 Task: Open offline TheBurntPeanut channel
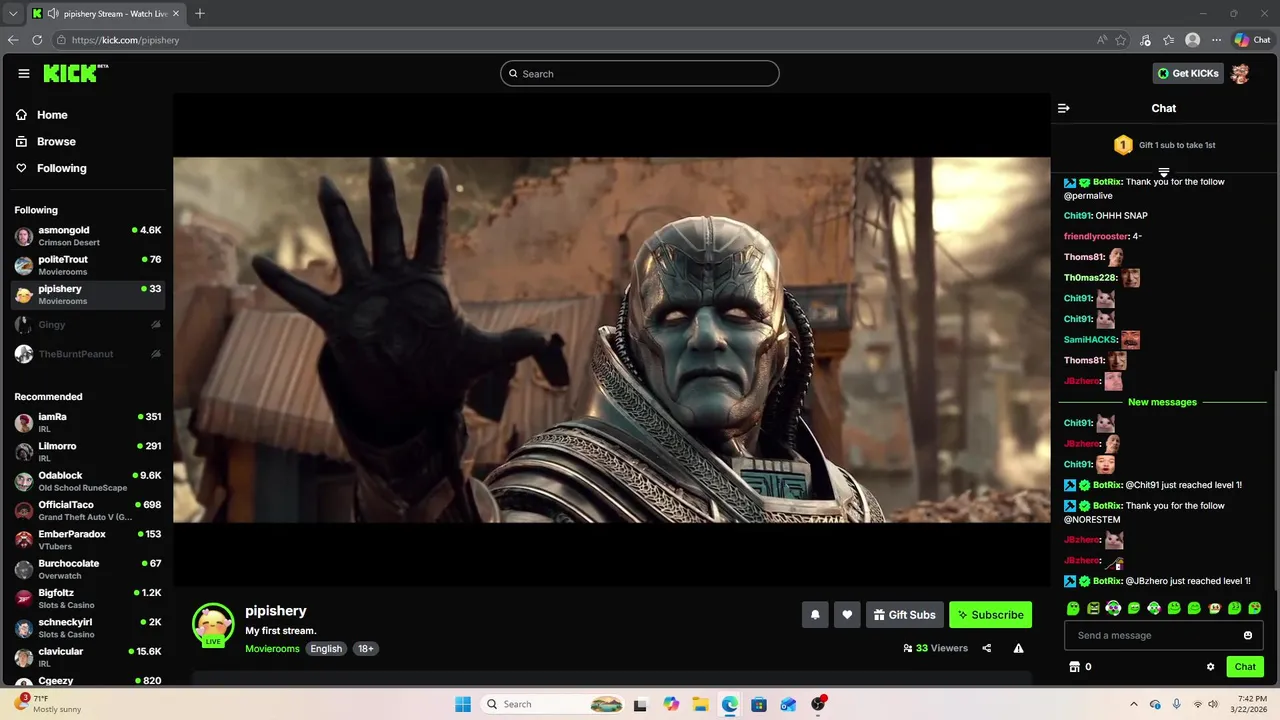pos(87,354)
